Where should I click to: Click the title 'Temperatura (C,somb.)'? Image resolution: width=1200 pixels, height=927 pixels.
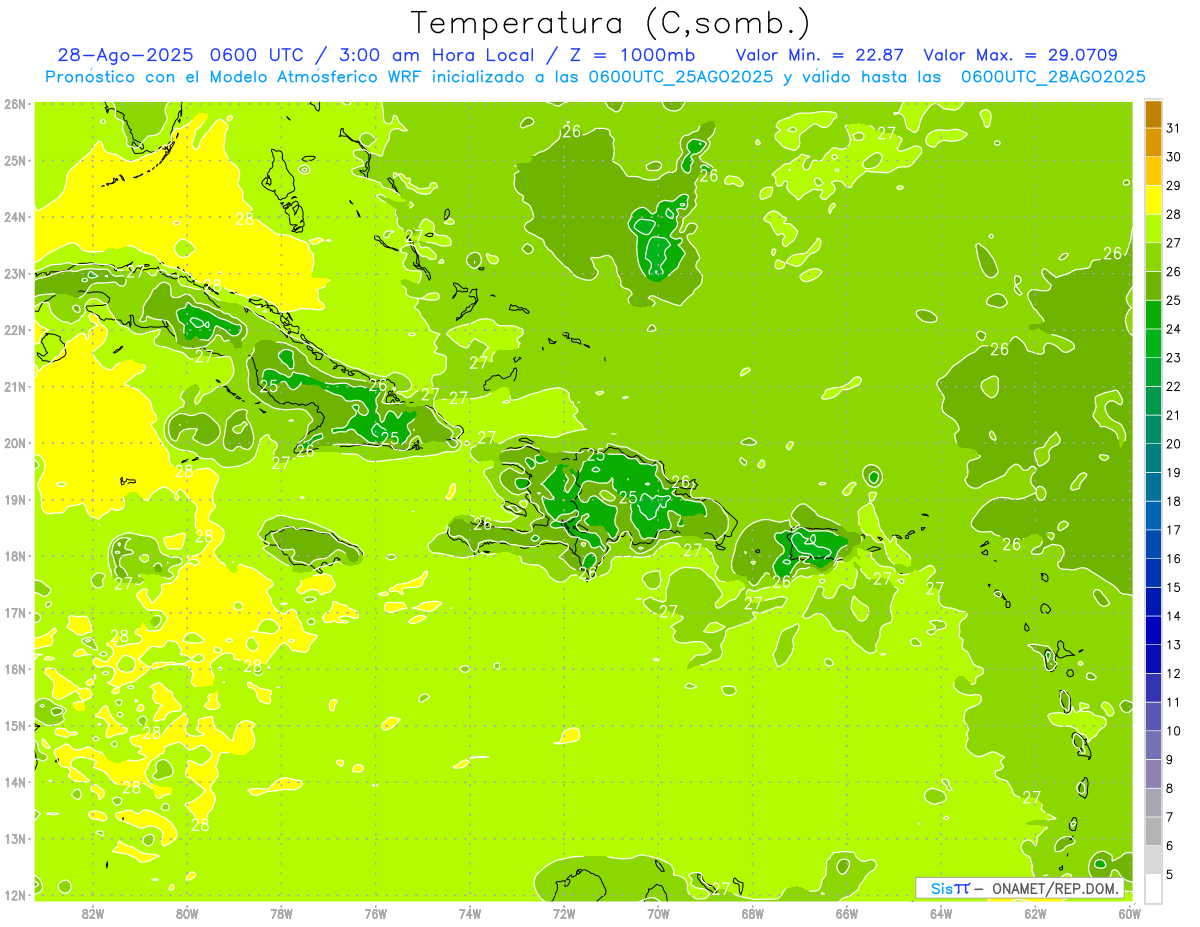pyautogui.click(x=611, y=23)
